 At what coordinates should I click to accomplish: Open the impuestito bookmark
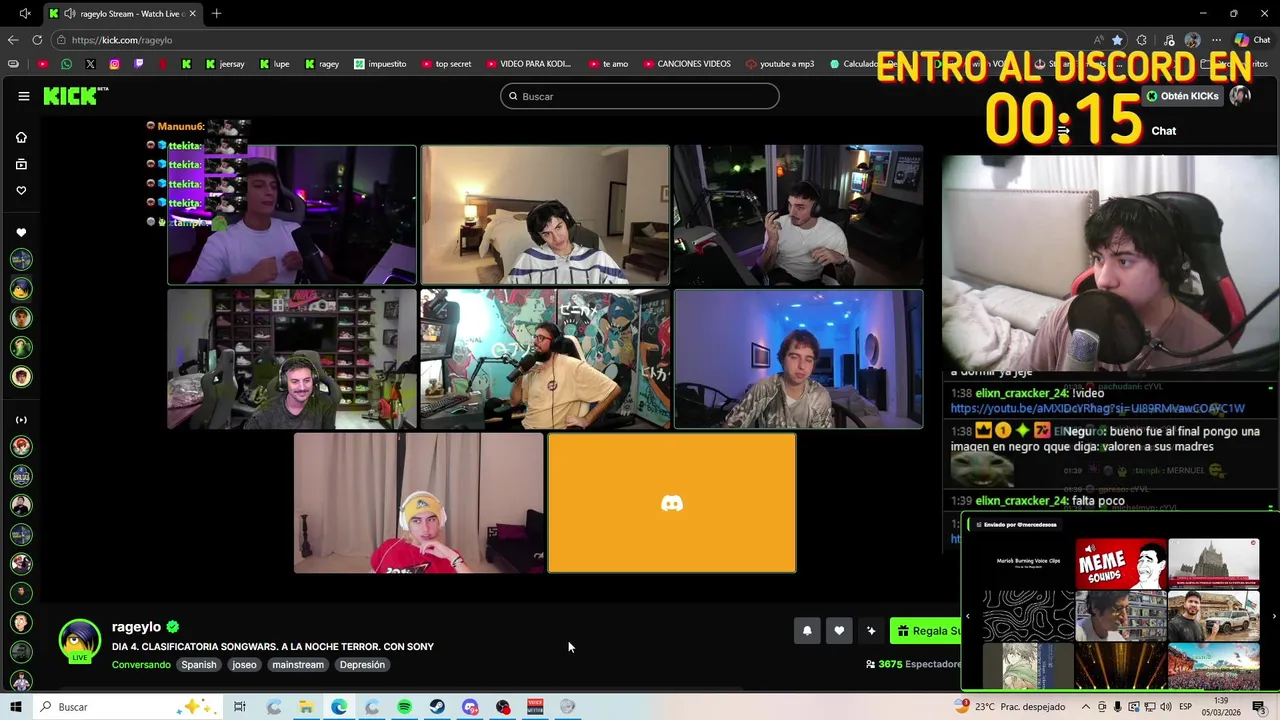coord(380,64)
